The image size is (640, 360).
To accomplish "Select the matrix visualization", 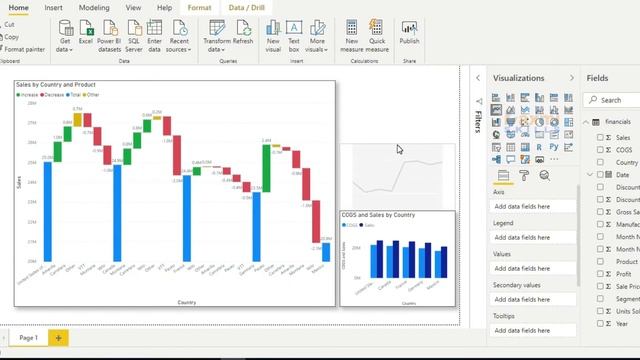I will 525,147.
